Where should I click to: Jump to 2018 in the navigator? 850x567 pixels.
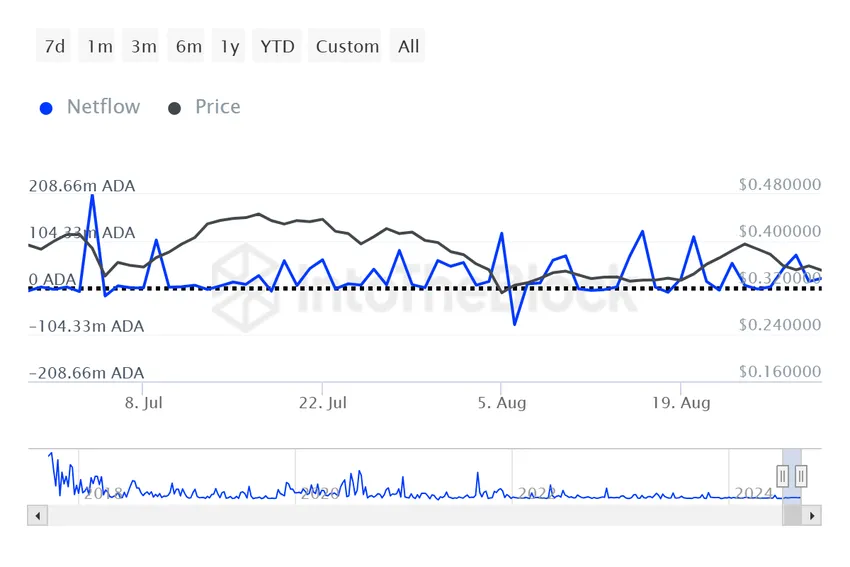[105, 493]
